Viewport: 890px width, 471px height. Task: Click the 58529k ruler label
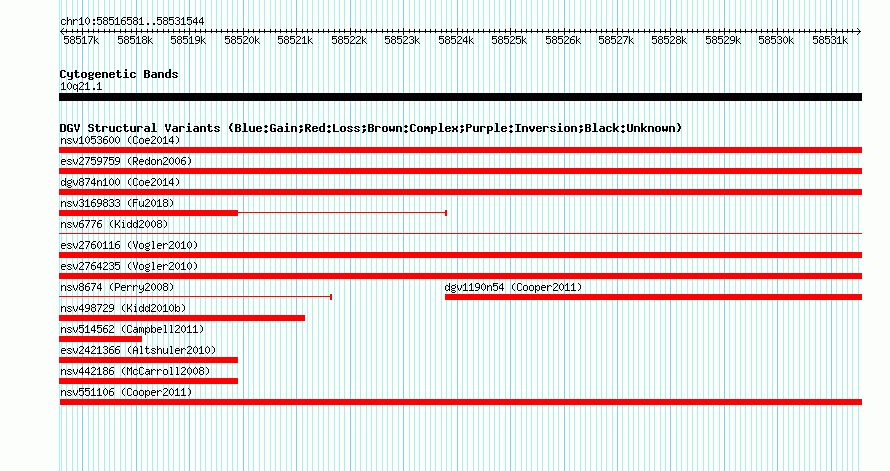click(x=723, y=40)
